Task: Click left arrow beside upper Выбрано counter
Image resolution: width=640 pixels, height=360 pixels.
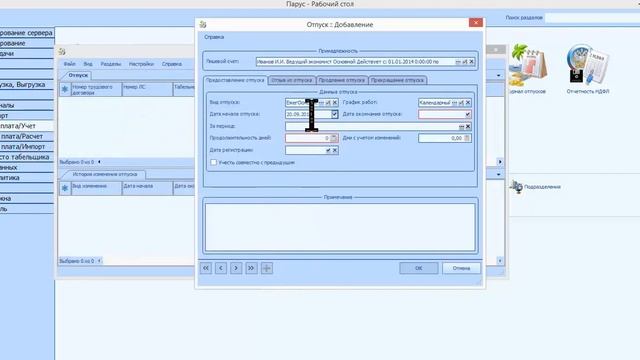Action: [x=99, y=162]
